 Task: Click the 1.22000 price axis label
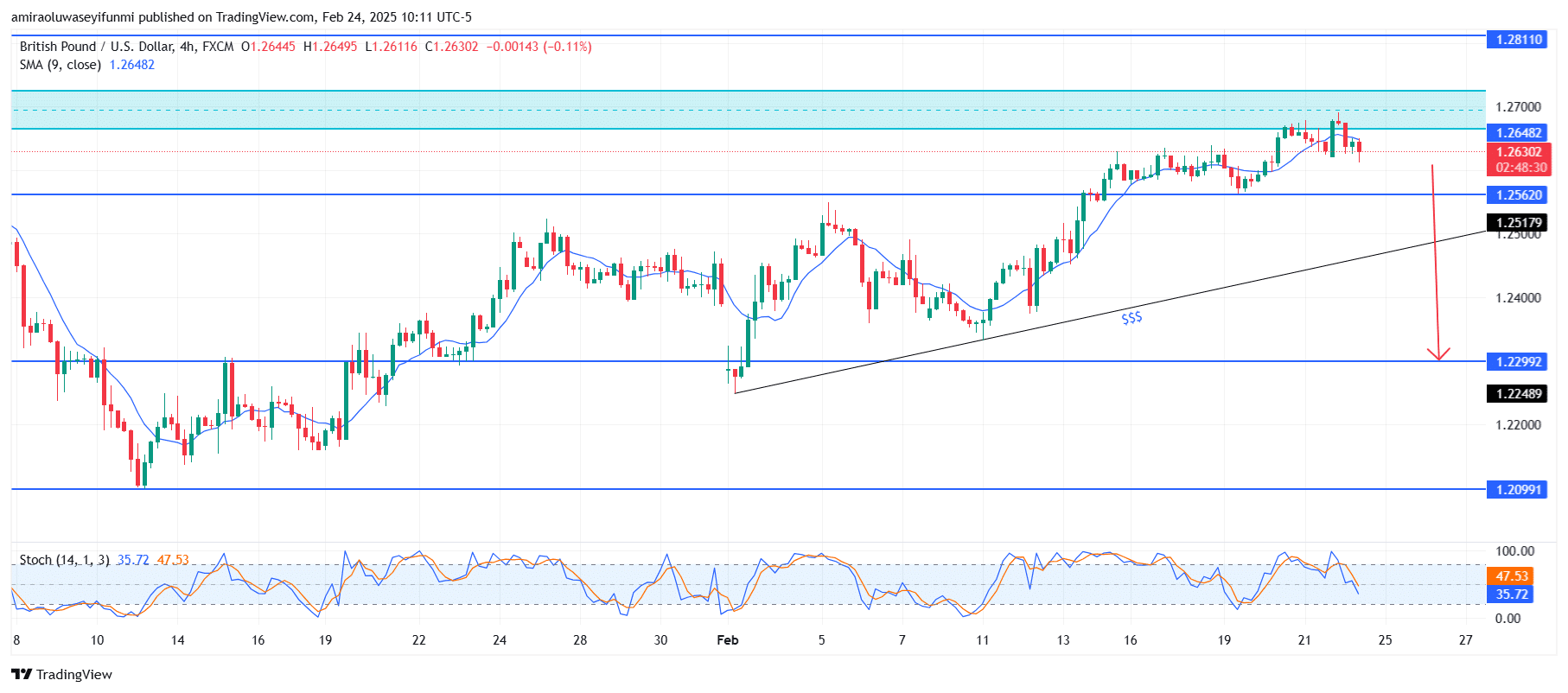pyautogui.click(x=1518, y=425)
